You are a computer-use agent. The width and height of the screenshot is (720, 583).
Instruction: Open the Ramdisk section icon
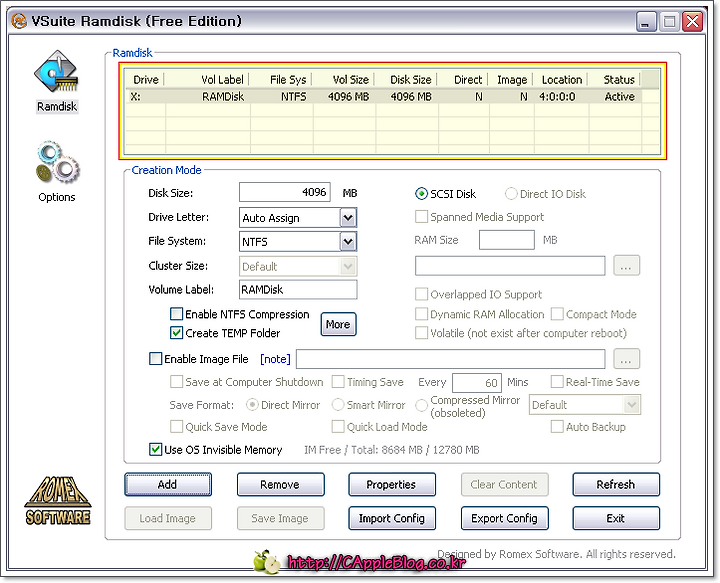pos(56,72)
